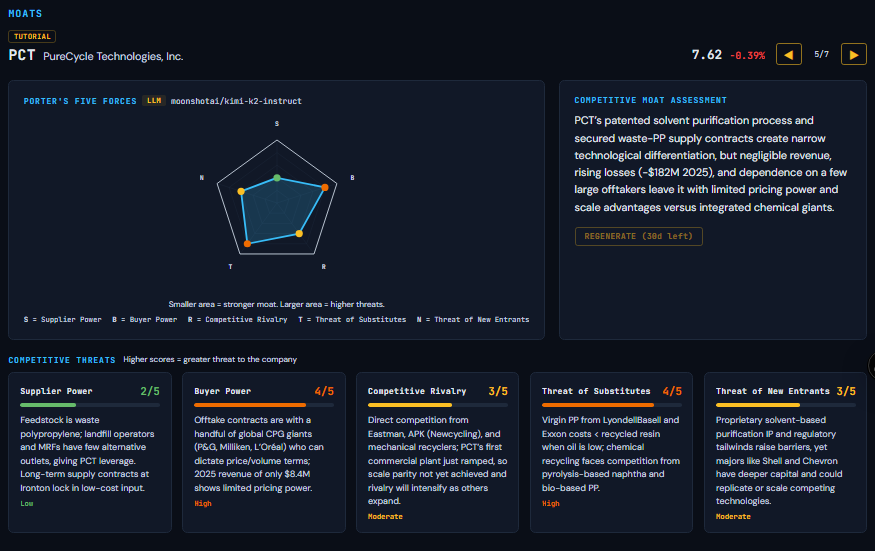This screenshot has height=551, width=875.
Task: Click the -0.39% price change
Action: [748, 55]
